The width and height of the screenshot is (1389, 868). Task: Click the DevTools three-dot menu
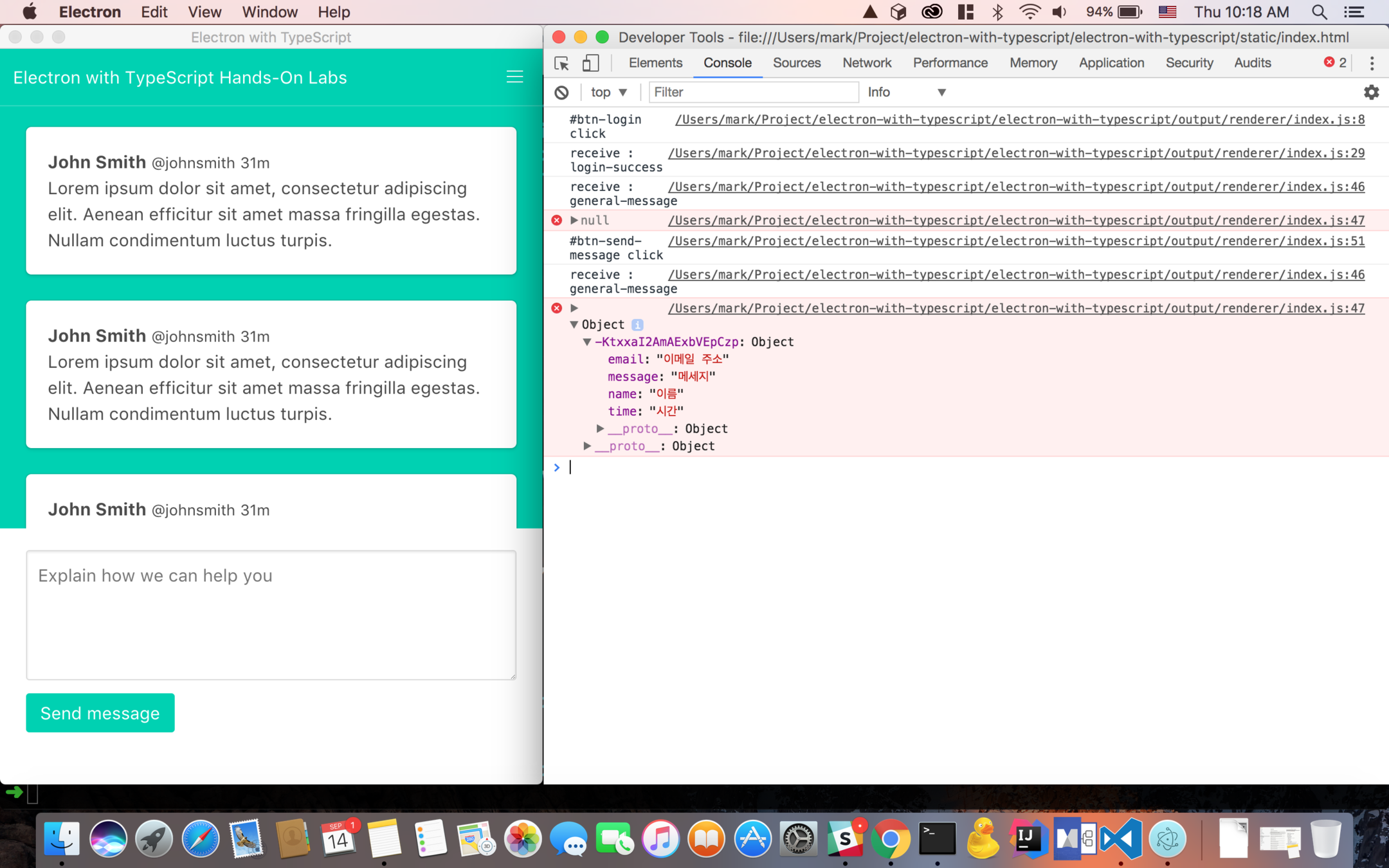tap(1372, 63)
